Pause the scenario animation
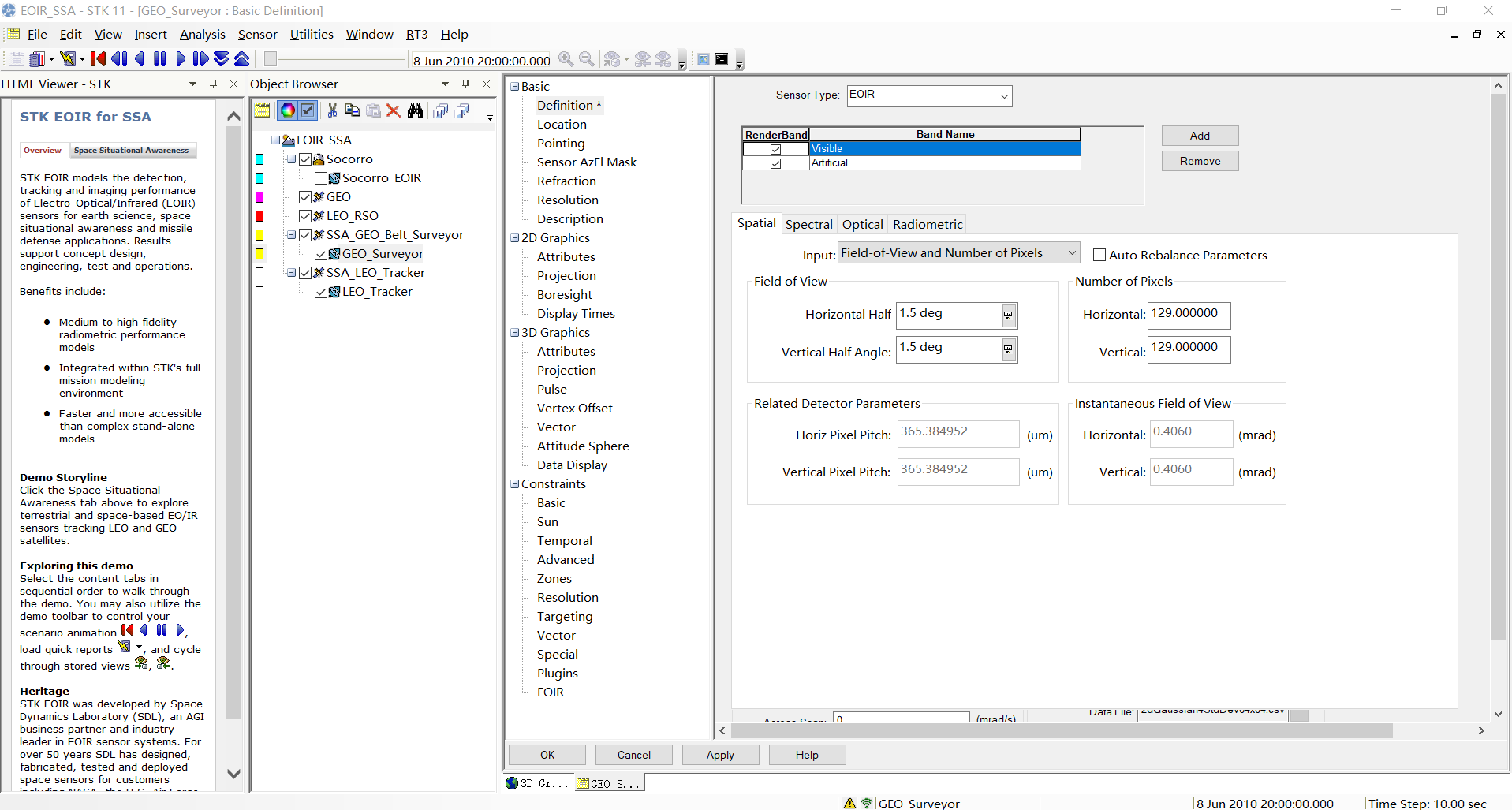Screen dimensions: 1512x810 coord(159,58)
